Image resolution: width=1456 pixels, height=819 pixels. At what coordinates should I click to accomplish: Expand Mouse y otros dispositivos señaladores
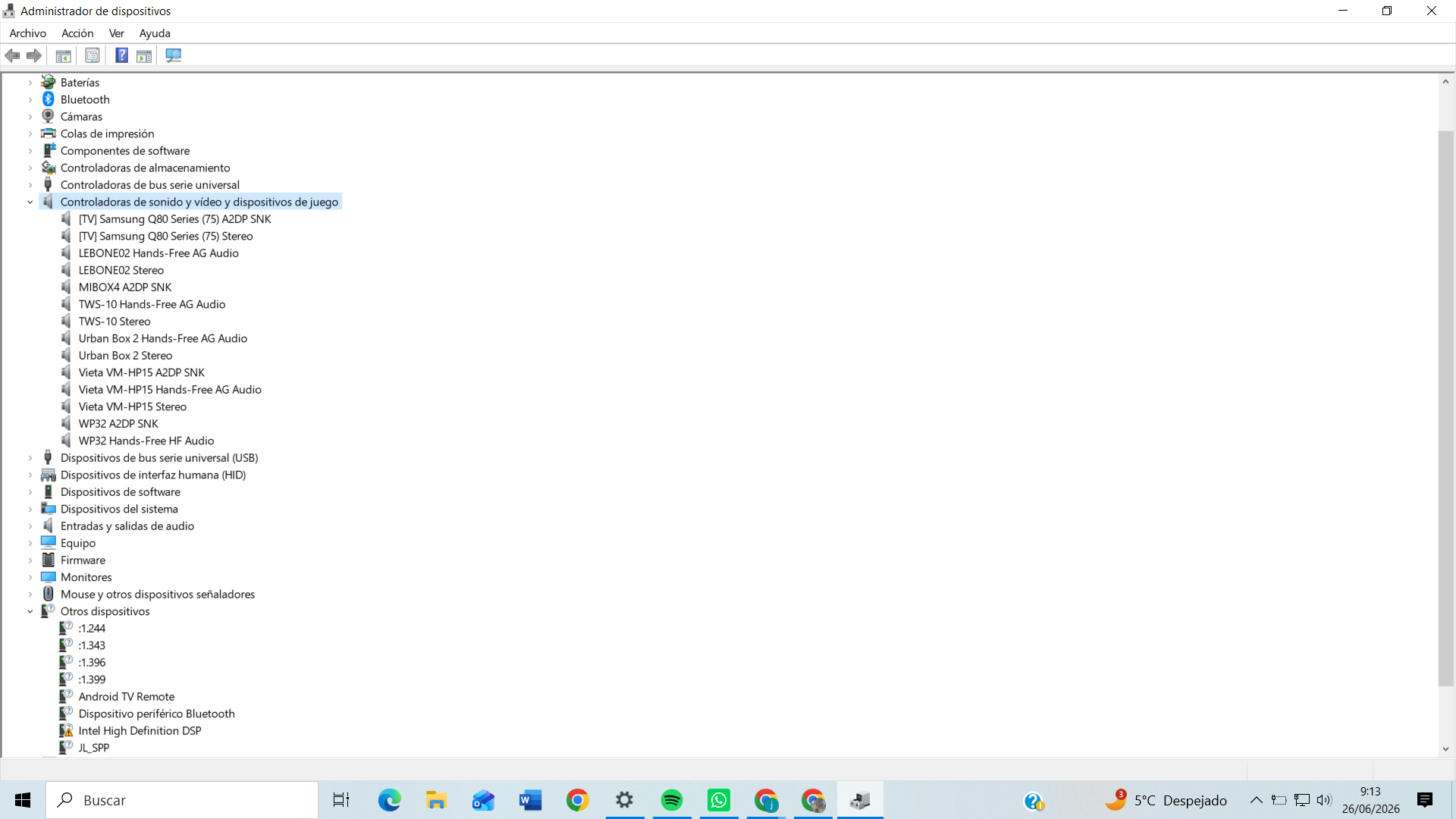(x=30, y=594)
